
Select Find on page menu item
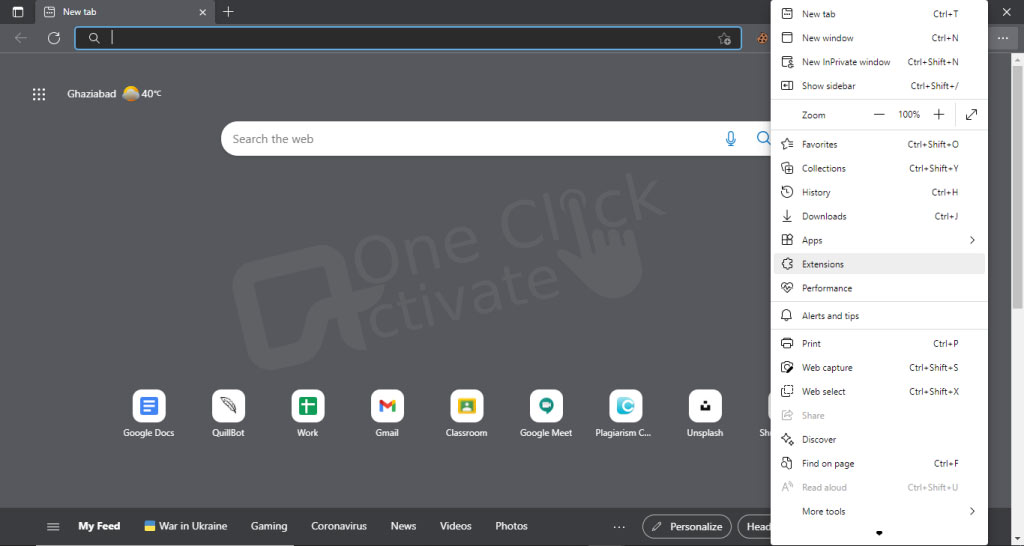pyautogui.click(x=879, y=464)
